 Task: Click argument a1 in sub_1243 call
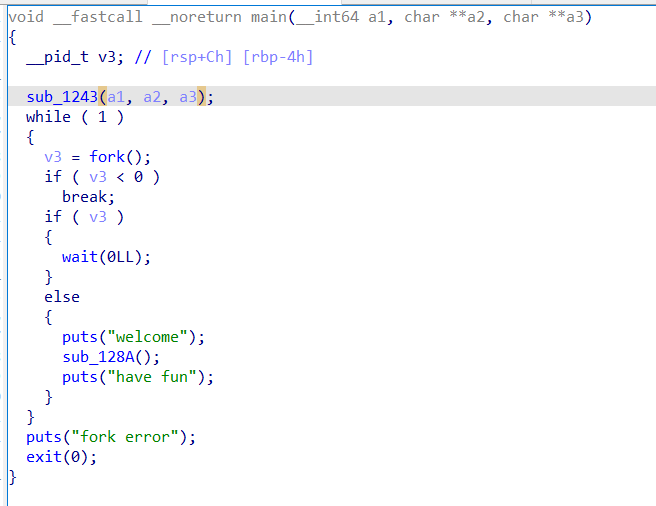(x=116, y=97)
